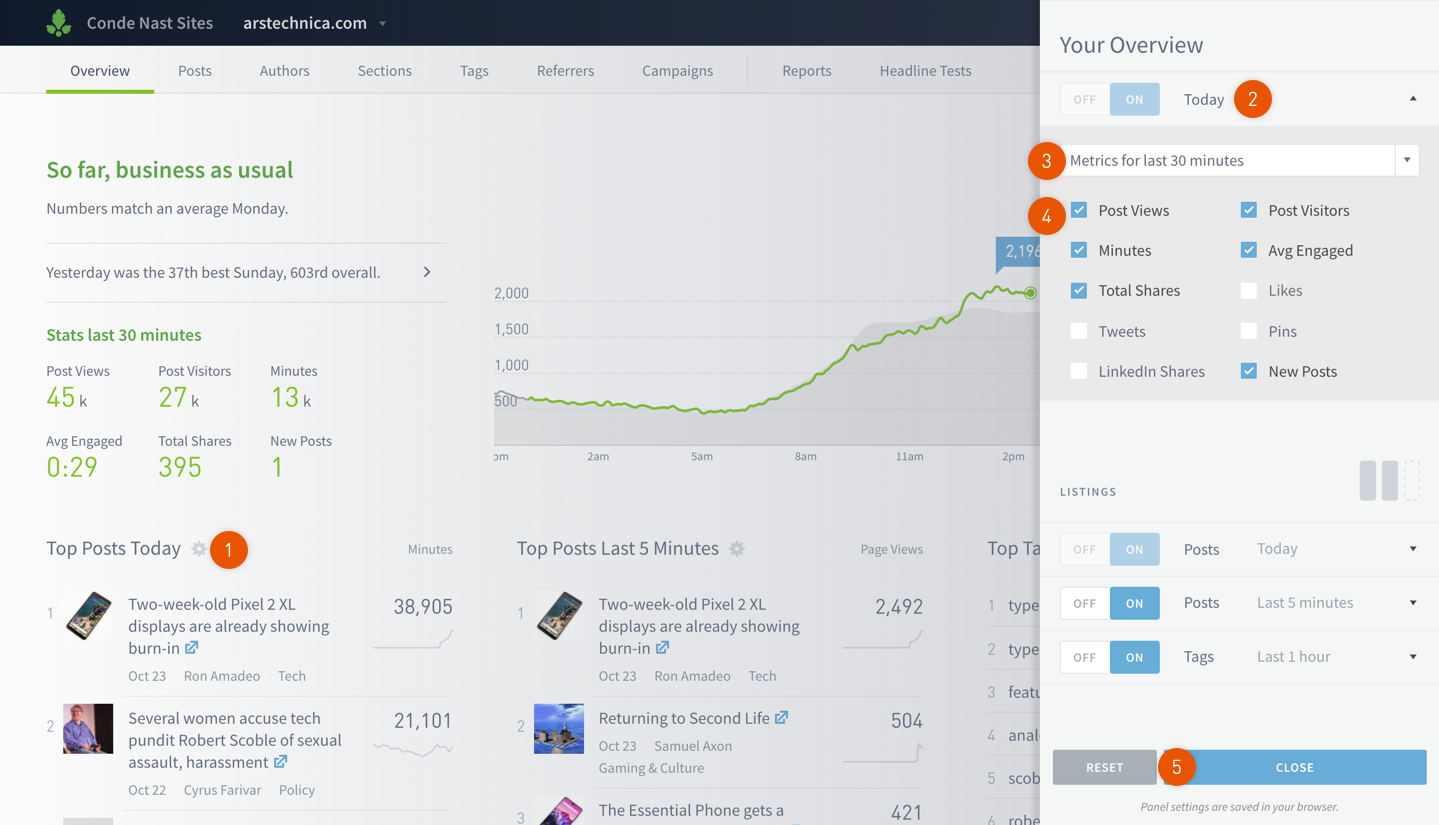Uncheck the Total Shares checkbox

point(1079,290)
